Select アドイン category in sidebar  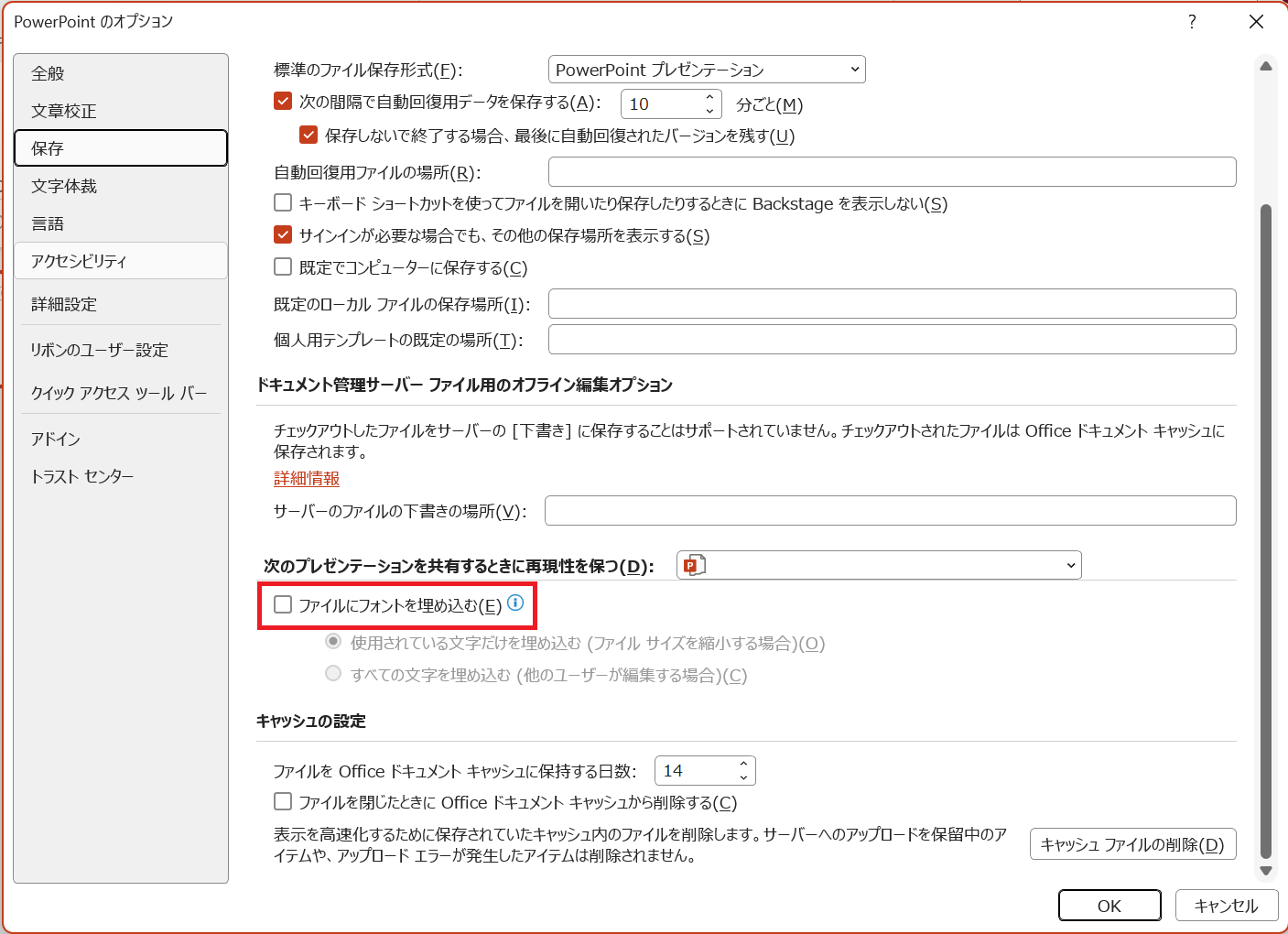tap(121, 439)
